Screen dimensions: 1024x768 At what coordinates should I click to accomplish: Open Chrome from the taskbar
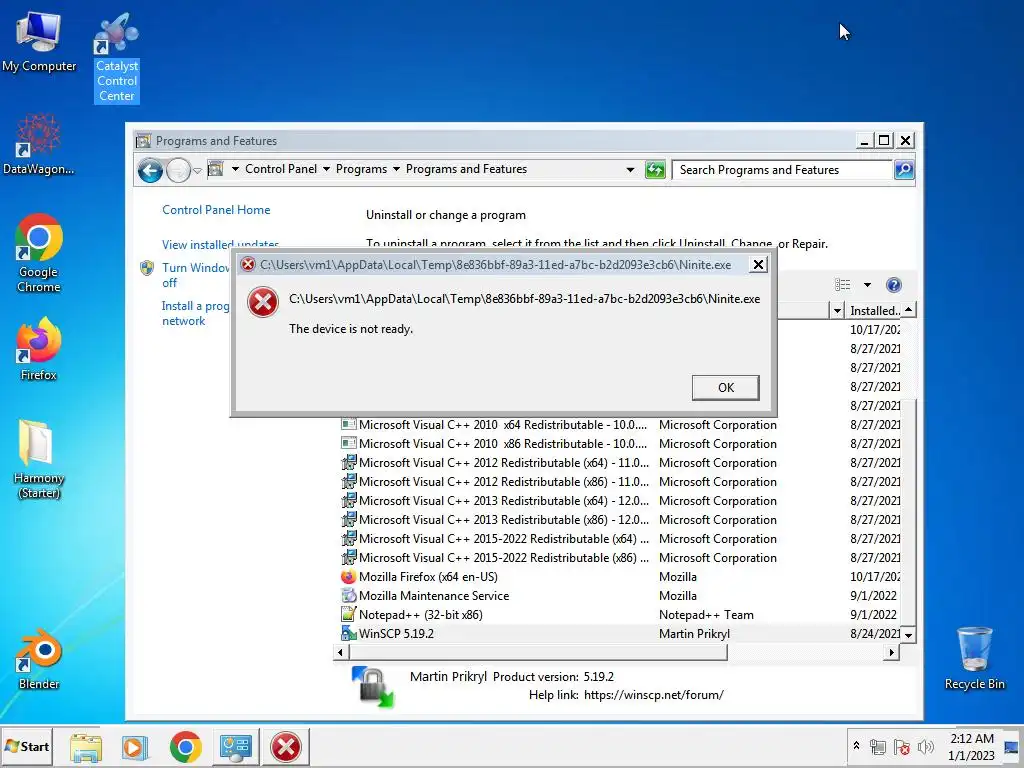pyautogui.click(x=185, y=747)
